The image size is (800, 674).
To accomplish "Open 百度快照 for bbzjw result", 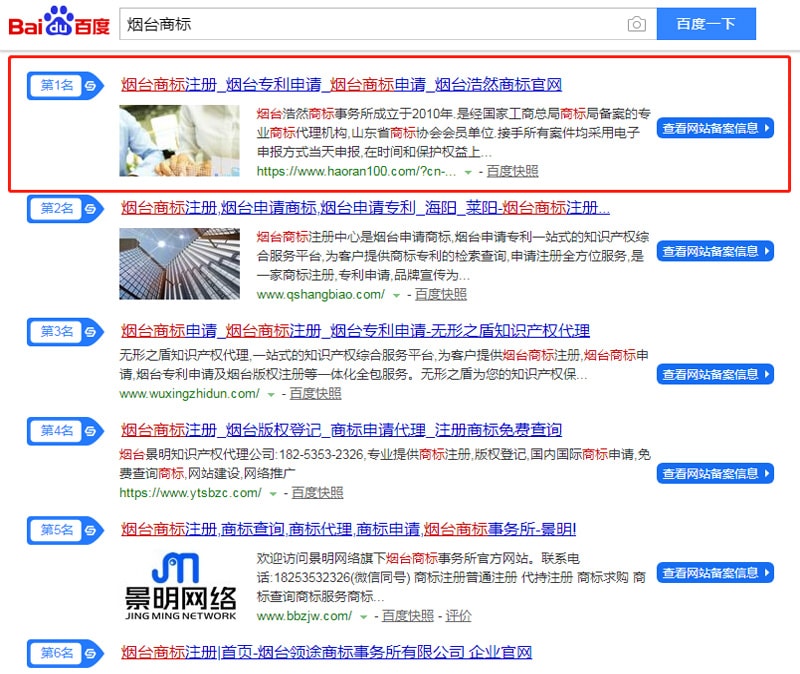I will [408, 616].
